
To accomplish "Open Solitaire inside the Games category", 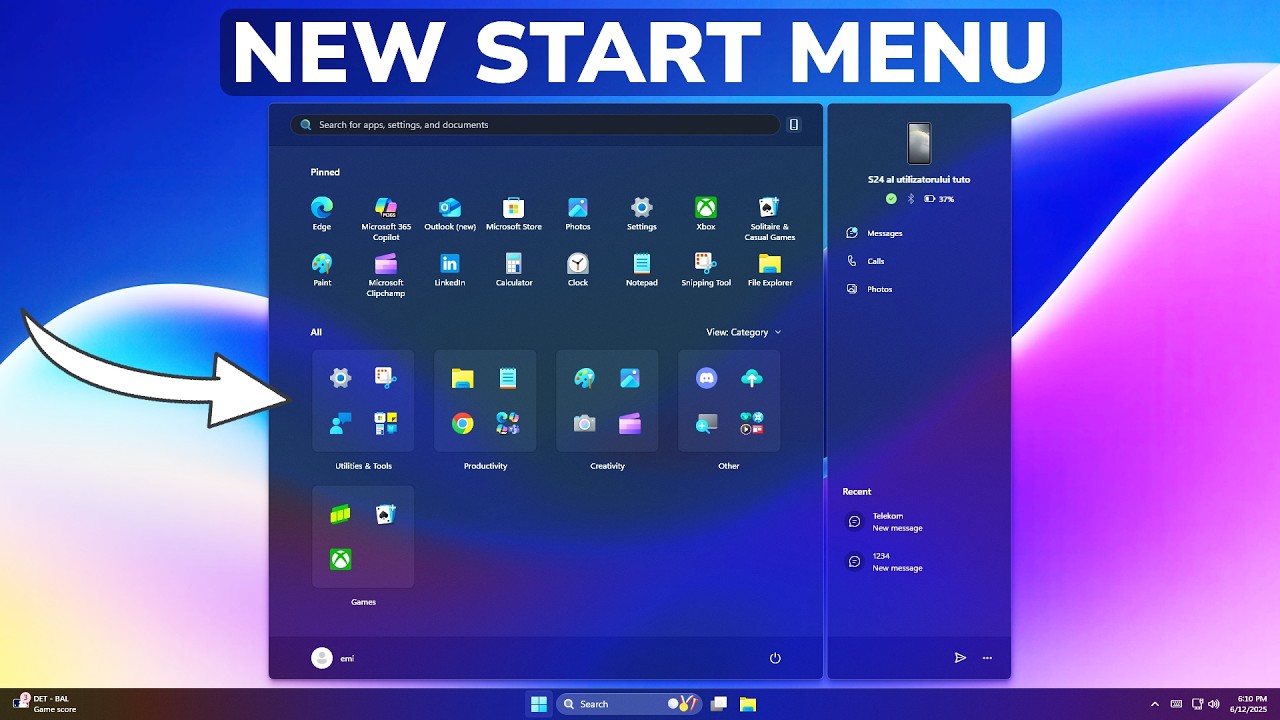I will (386, 514).
